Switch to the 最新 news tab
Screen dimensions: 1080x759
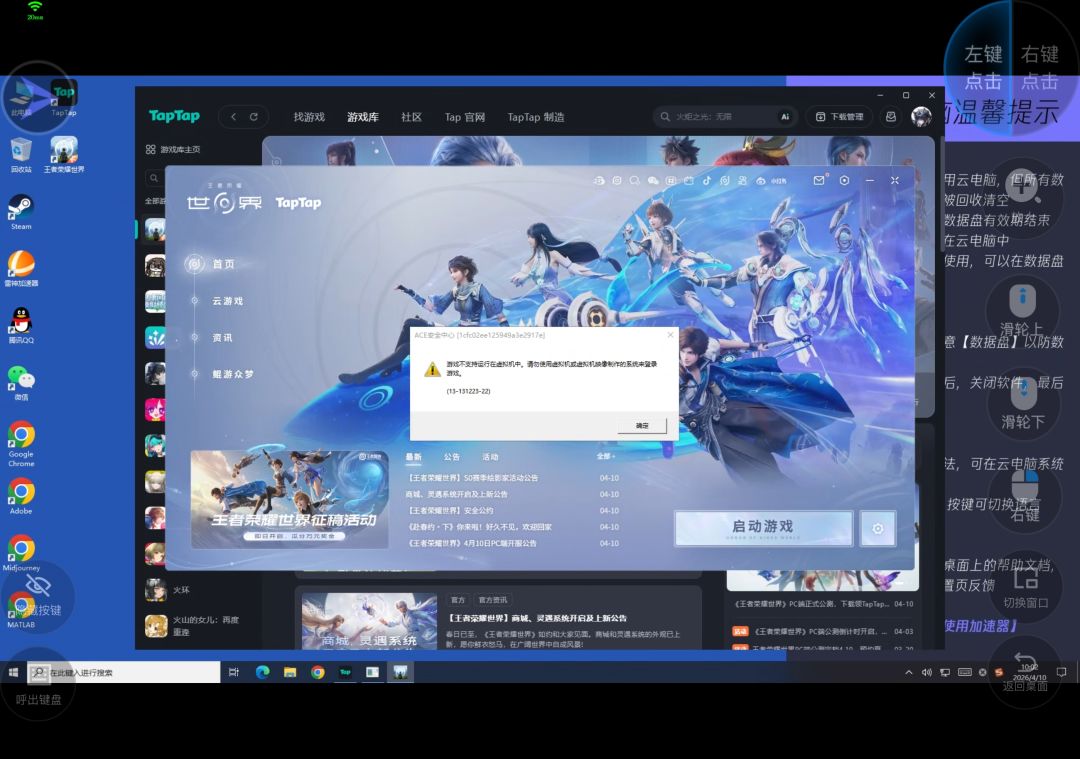click(x=413, y=457)
